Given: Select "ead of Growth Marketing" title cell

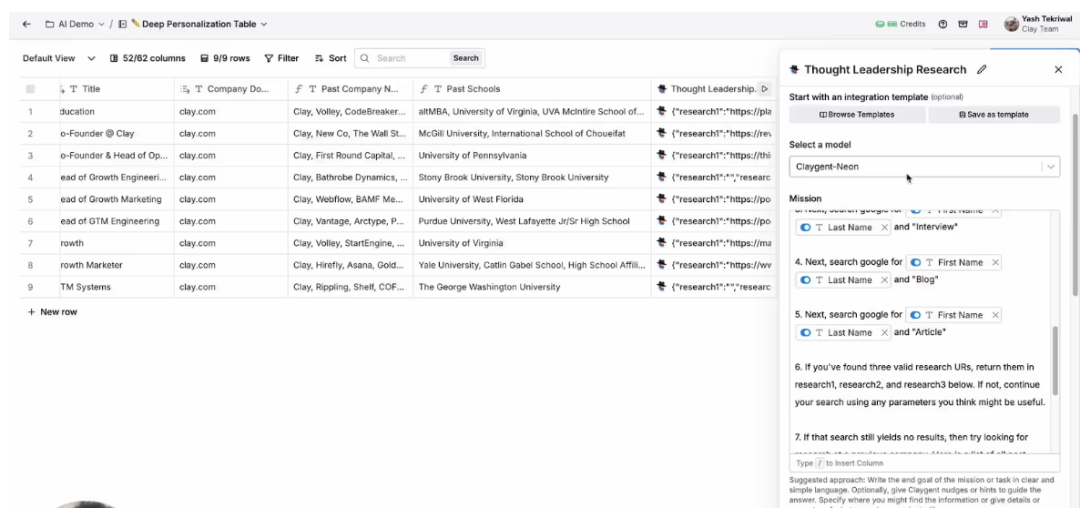Looking at the screenshot, I should (x=116, y=199).
